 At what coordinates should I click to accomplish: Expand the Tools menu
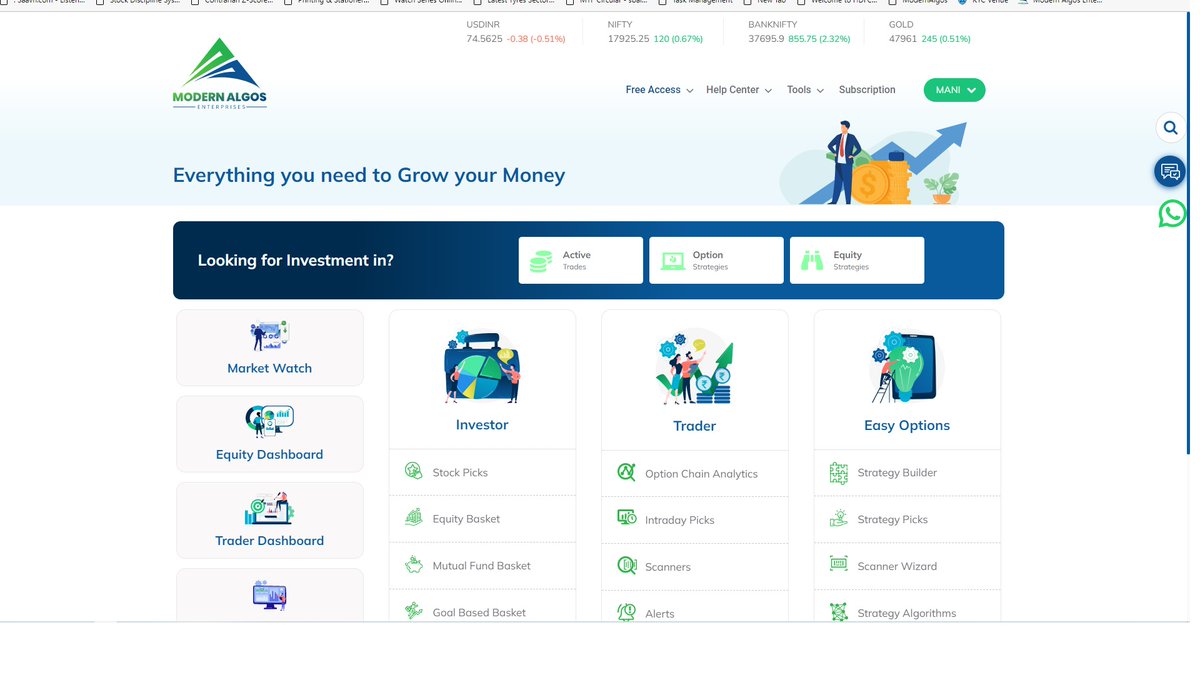805,90
